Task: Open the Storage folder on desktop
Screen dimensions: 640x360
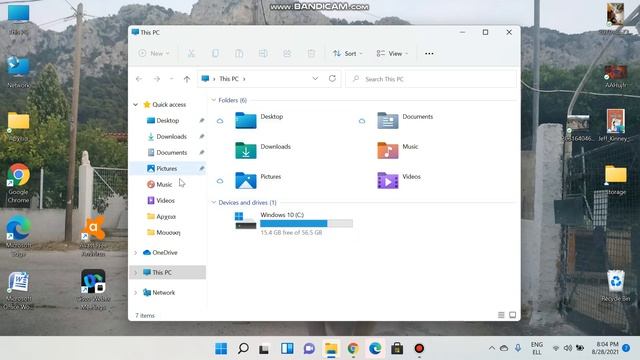Action: (x=616, y=180)
